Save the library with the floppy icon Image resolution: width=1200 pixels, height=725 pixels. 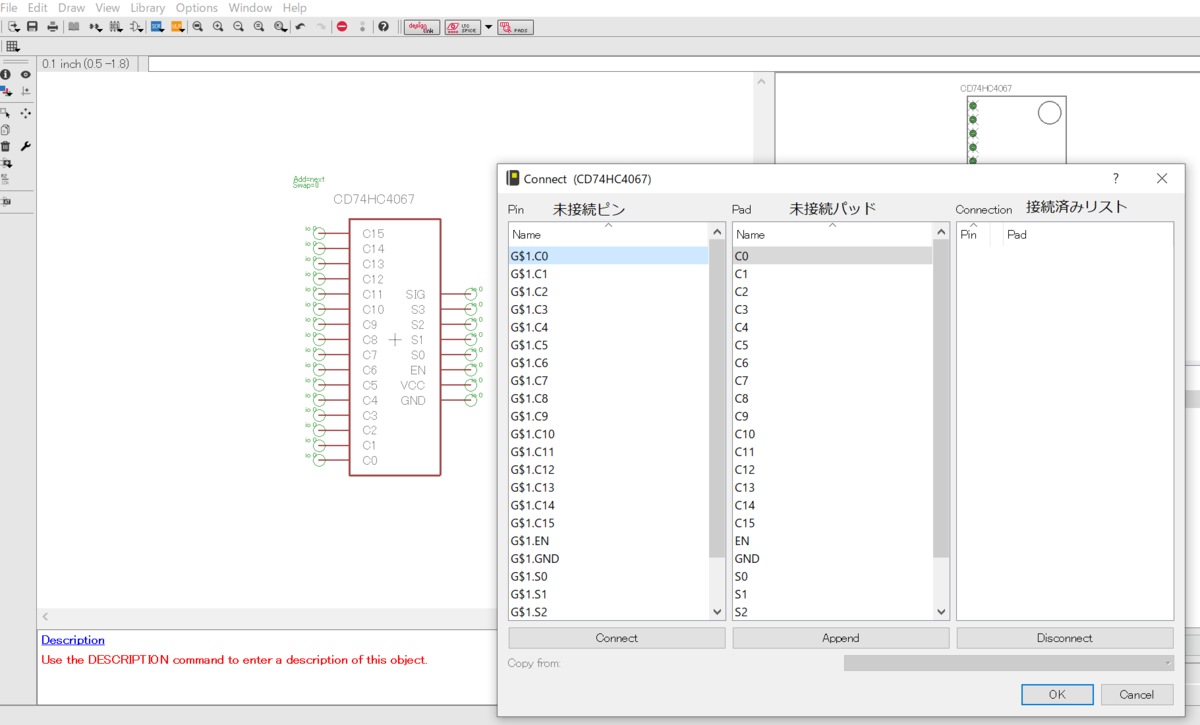pos(32,27)
